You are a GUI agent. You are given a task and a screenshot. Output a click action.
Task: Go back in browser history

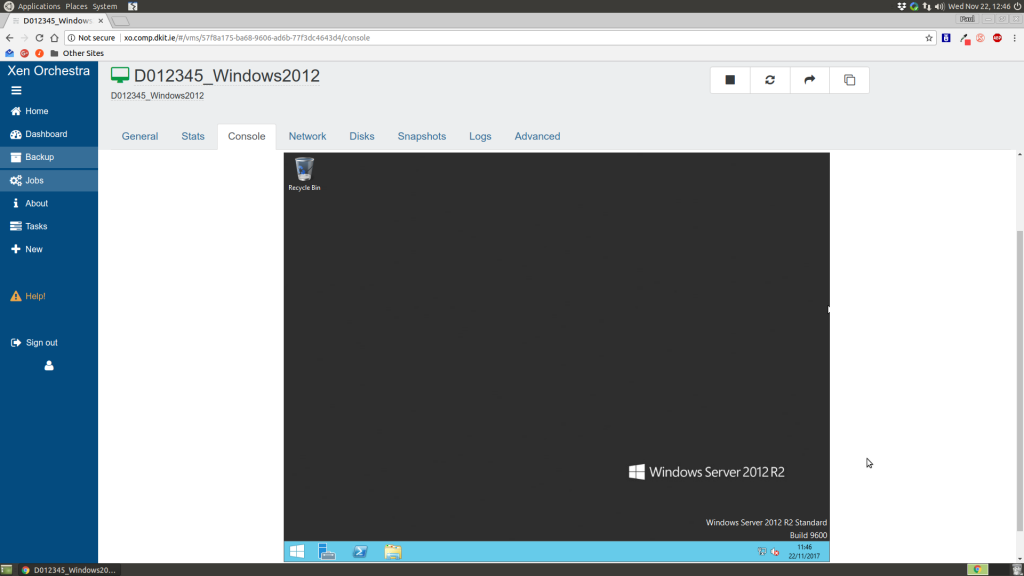pos(10,38)
